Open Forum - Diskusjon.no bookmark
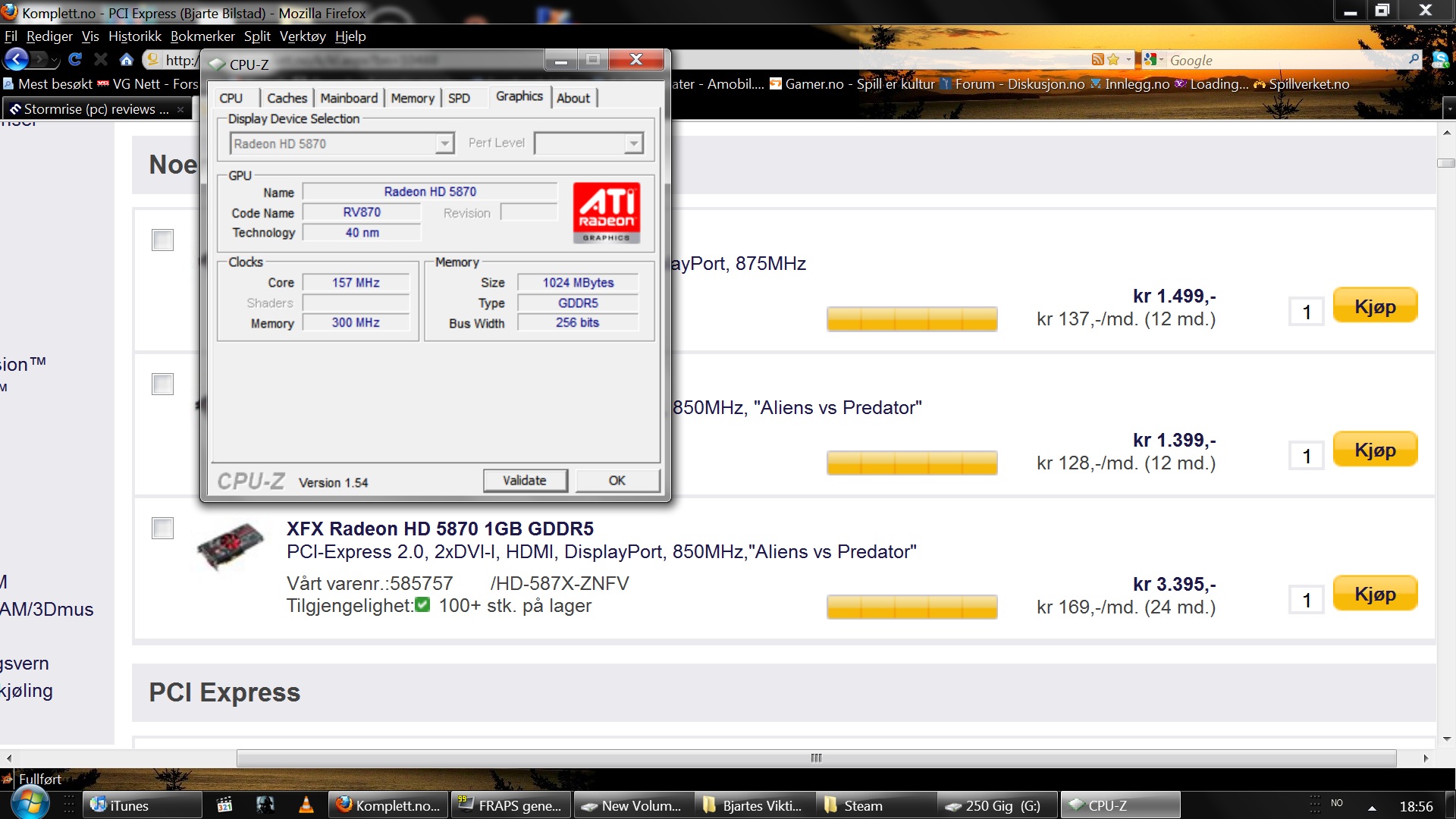Screen dimensions: 1456x819 click(1012, 84)
